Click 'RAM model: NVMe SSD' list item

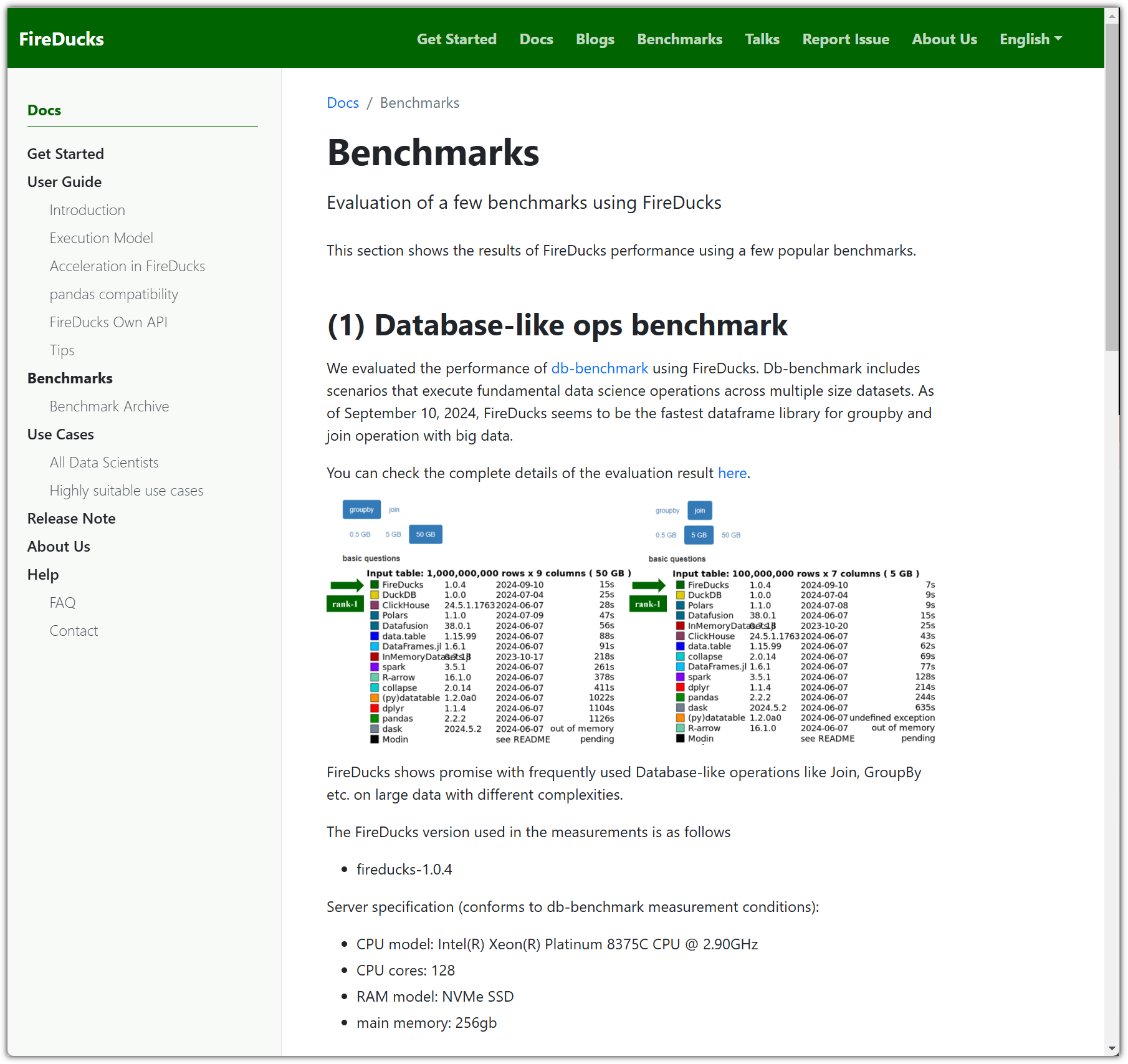click(435, 997)
